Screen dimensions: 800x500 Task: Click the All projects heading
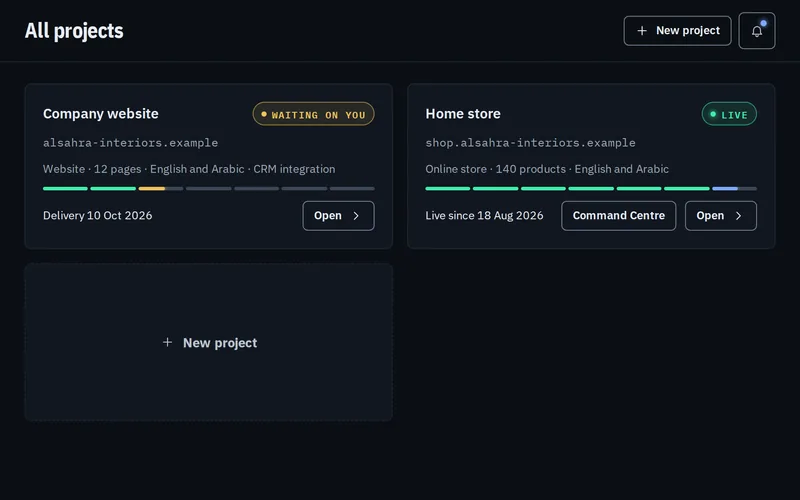click(74, 31)
